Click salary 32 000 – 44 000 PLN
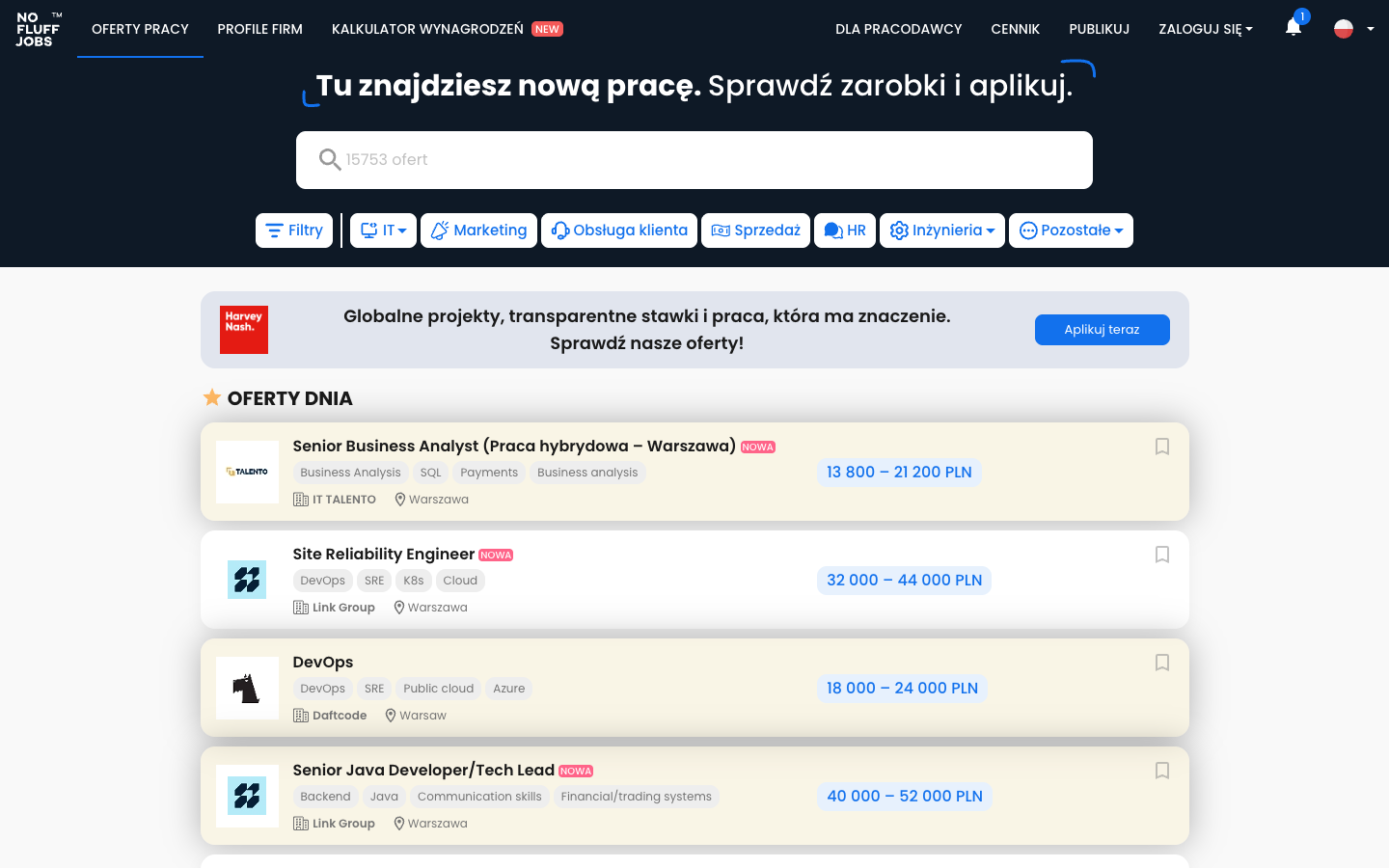This screenshot has height=868, width=1389. [x=904, y=581]
